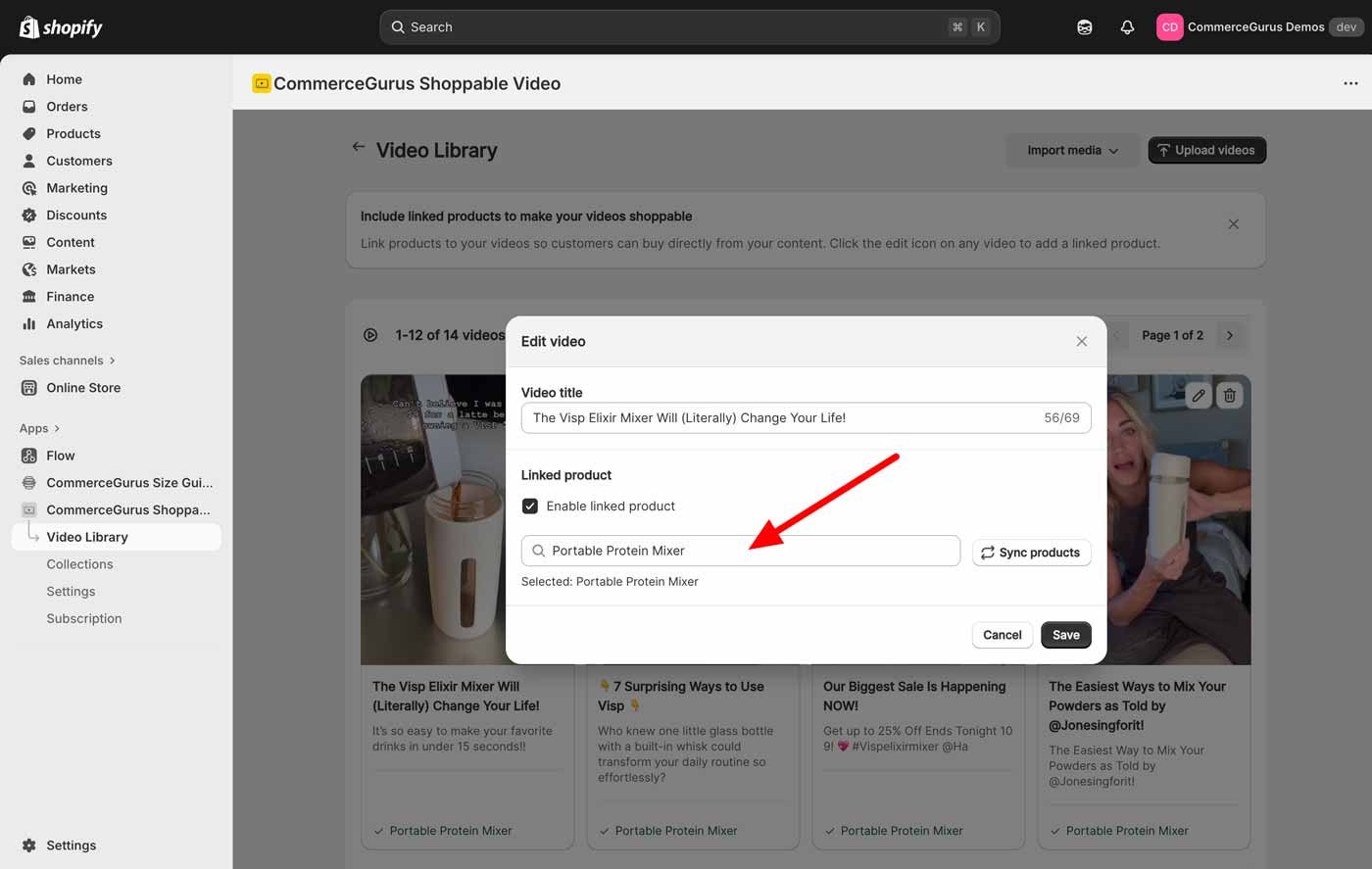Open the three-dot more options menu
Image resolution: width=1372 pixels, height=869 pixels.
click(1350, 83)
